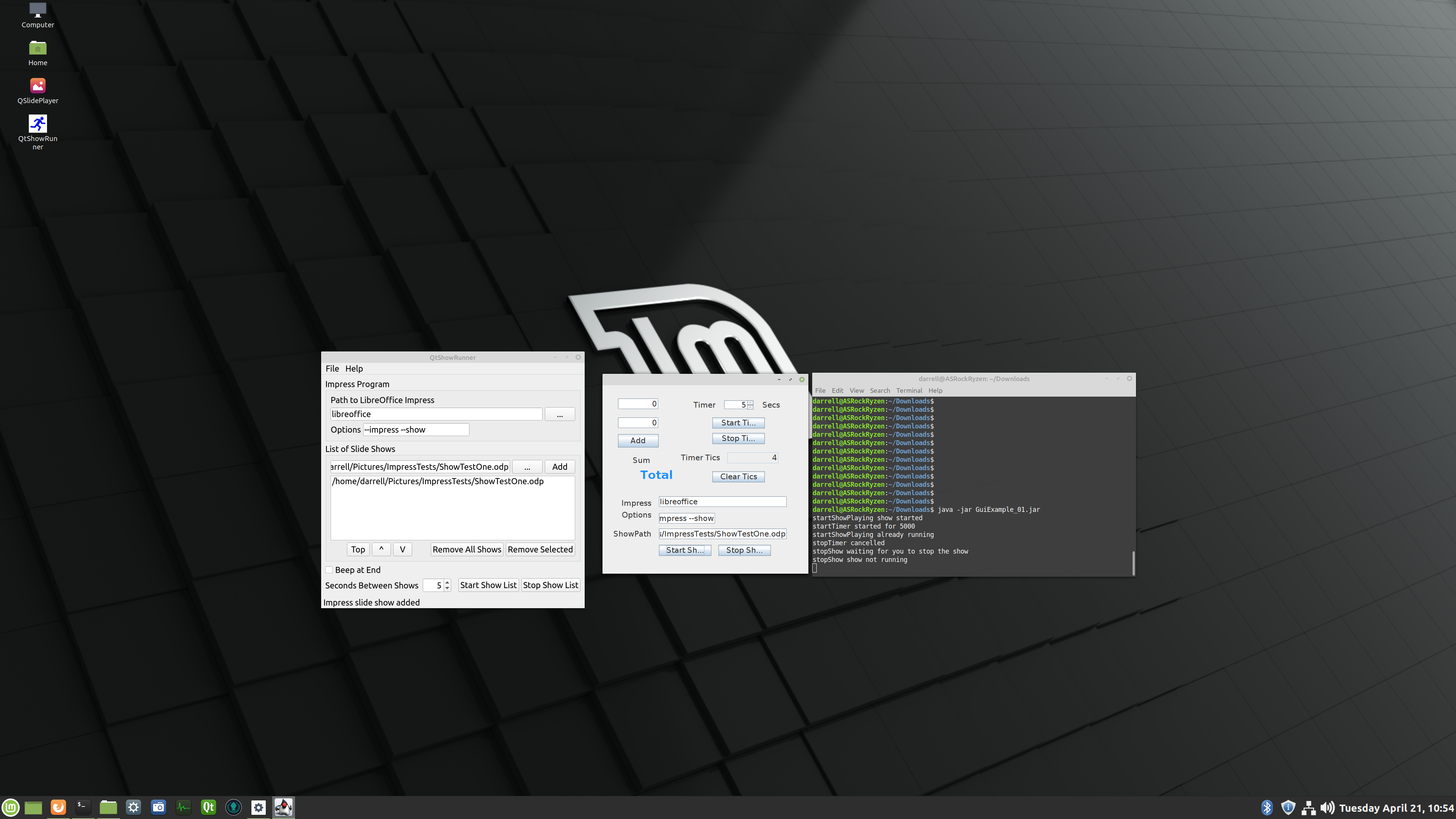1456x819 pixels.
Task: Increase the Seconds Between Shows value
Action: tap(447, 582)
